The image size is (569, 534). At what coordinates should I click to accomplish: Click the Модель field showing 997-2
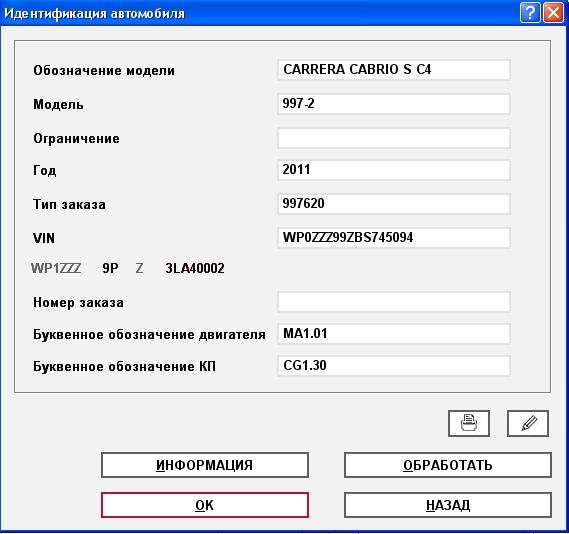[x=394, y=104]
